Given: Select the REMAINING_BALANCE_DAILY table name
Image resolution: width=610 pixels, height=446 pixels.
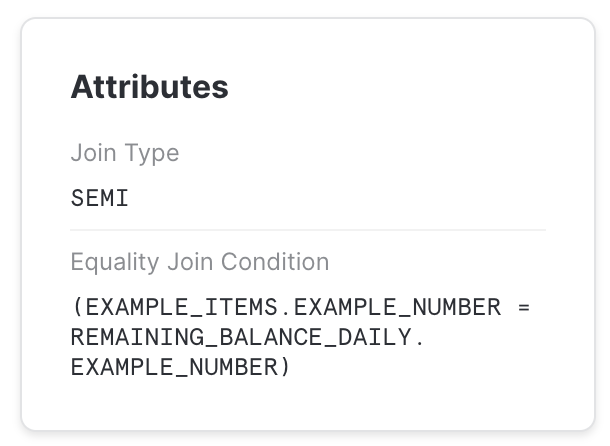Looking at the screenshot, I should [x=240, y=338].
